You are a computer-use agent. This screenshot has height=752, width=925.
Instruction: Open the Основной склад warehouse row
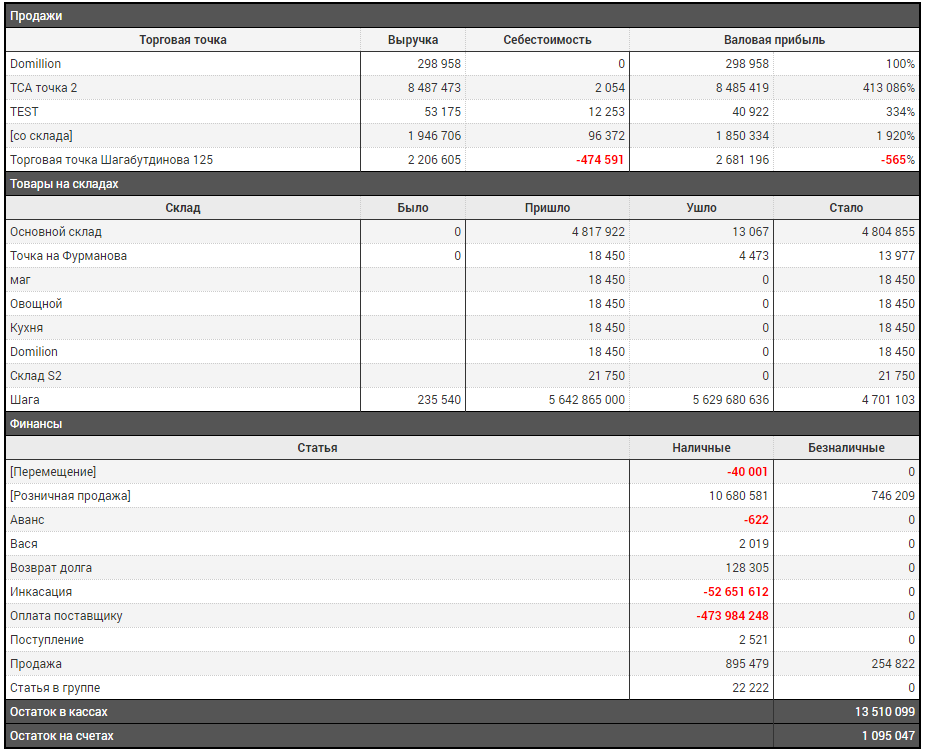pos(56,232)
